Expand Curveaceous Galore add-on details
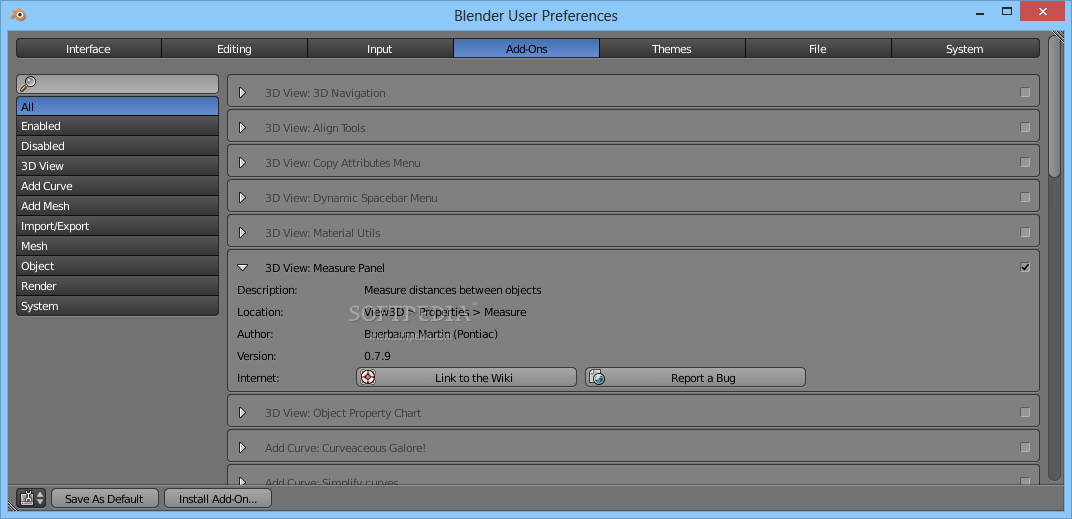 (242, 447)
